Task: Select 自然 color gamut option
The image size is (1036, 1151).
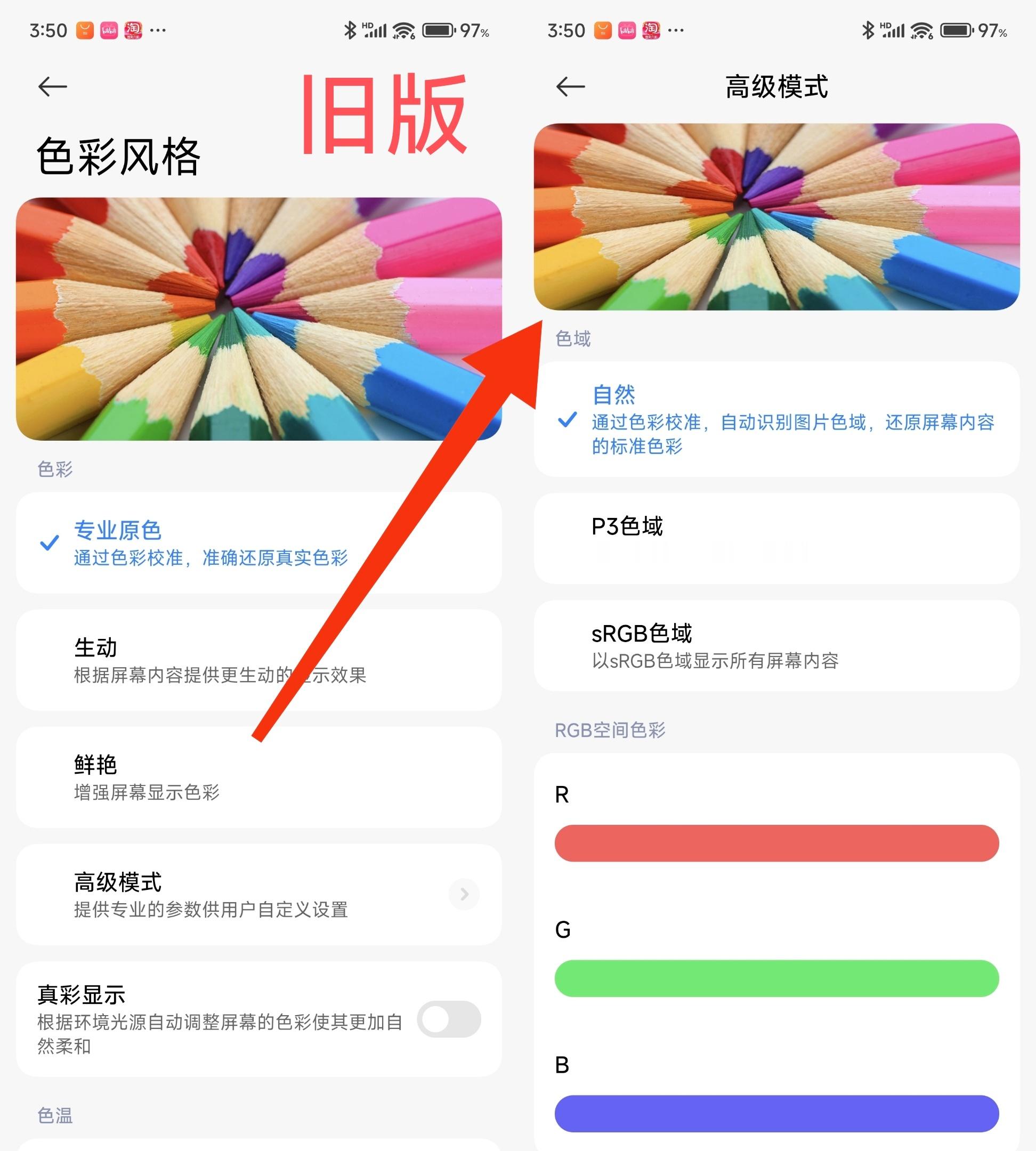Action: click(x=778, y=416)
